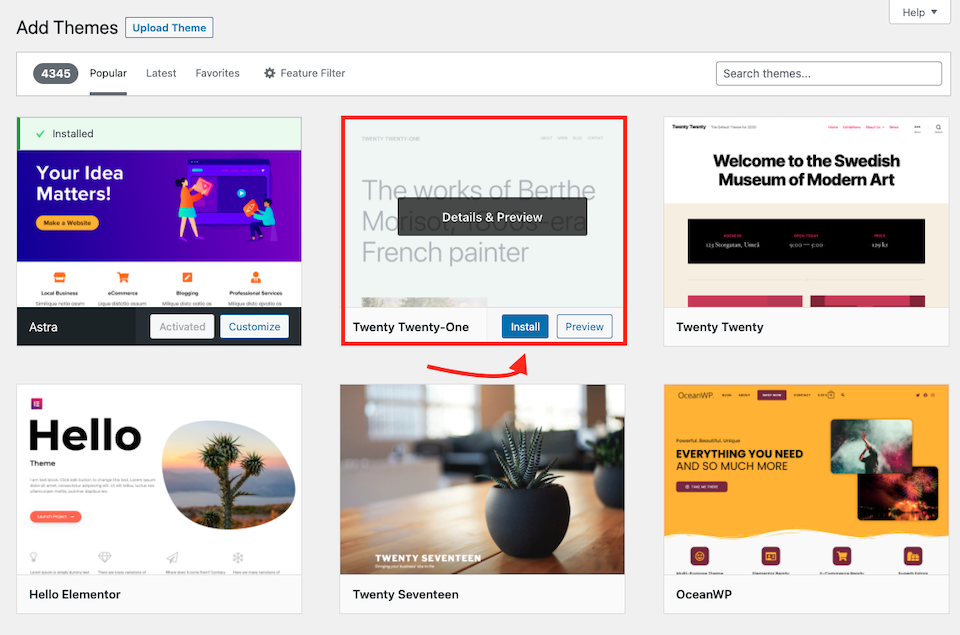This screenshot has height=635, width=960.
Task: Click the Hello Elementor theme name
Action: click(75, 594)
